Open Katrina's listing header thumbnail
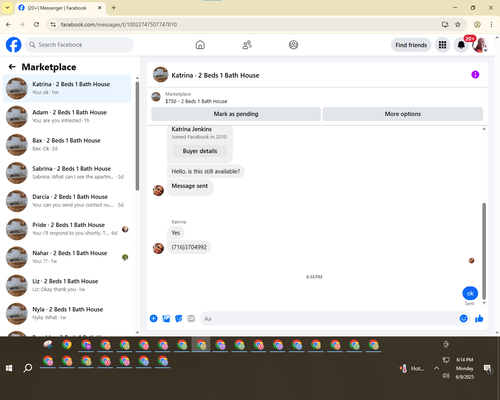The width and height of the screenshot is (500, 400). click(160, 74)
